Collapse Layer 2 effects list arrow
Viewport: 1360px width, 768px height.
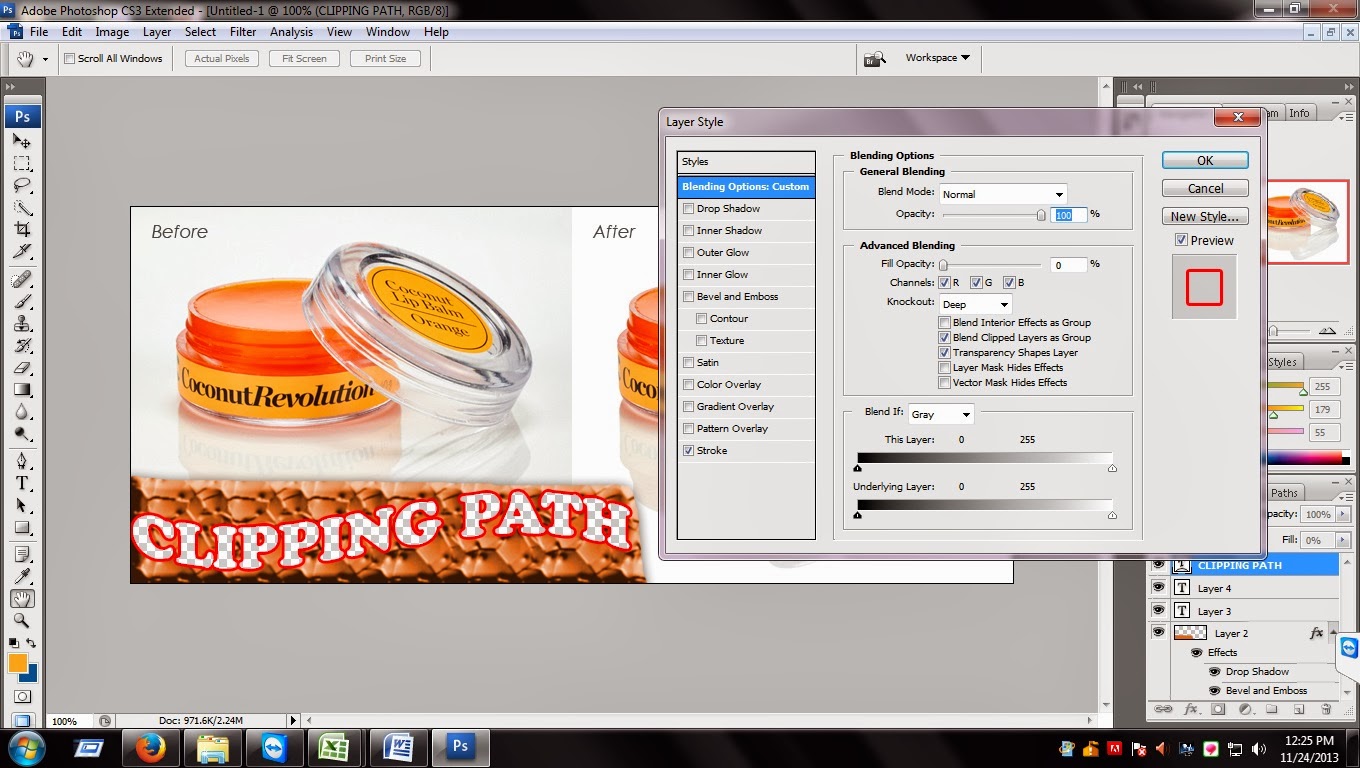(1334, 633)
